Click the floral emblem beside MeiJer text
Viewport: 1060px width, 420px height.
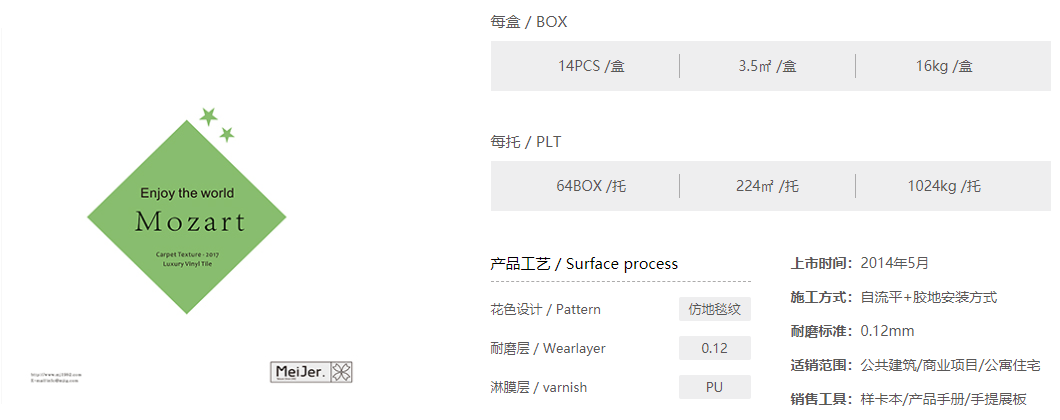(x=341, y=372)
